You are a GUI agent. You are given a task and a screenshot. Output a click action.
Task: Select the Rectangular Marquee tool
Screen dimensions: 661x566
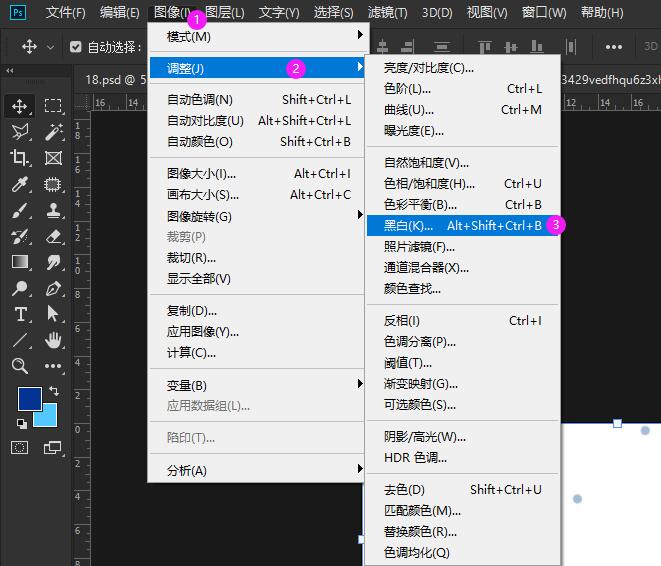point(53,105)
